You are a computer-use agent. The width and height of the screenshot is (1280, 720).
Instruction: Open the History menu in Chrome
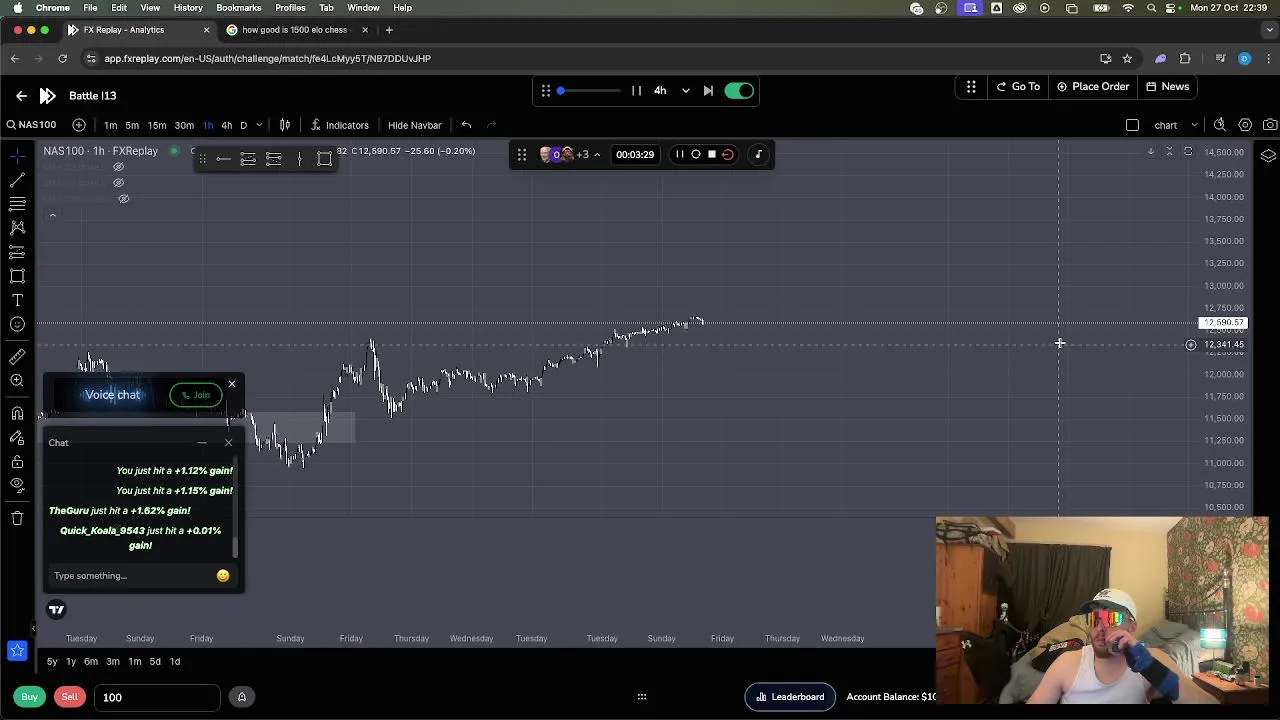click(188, 8)
